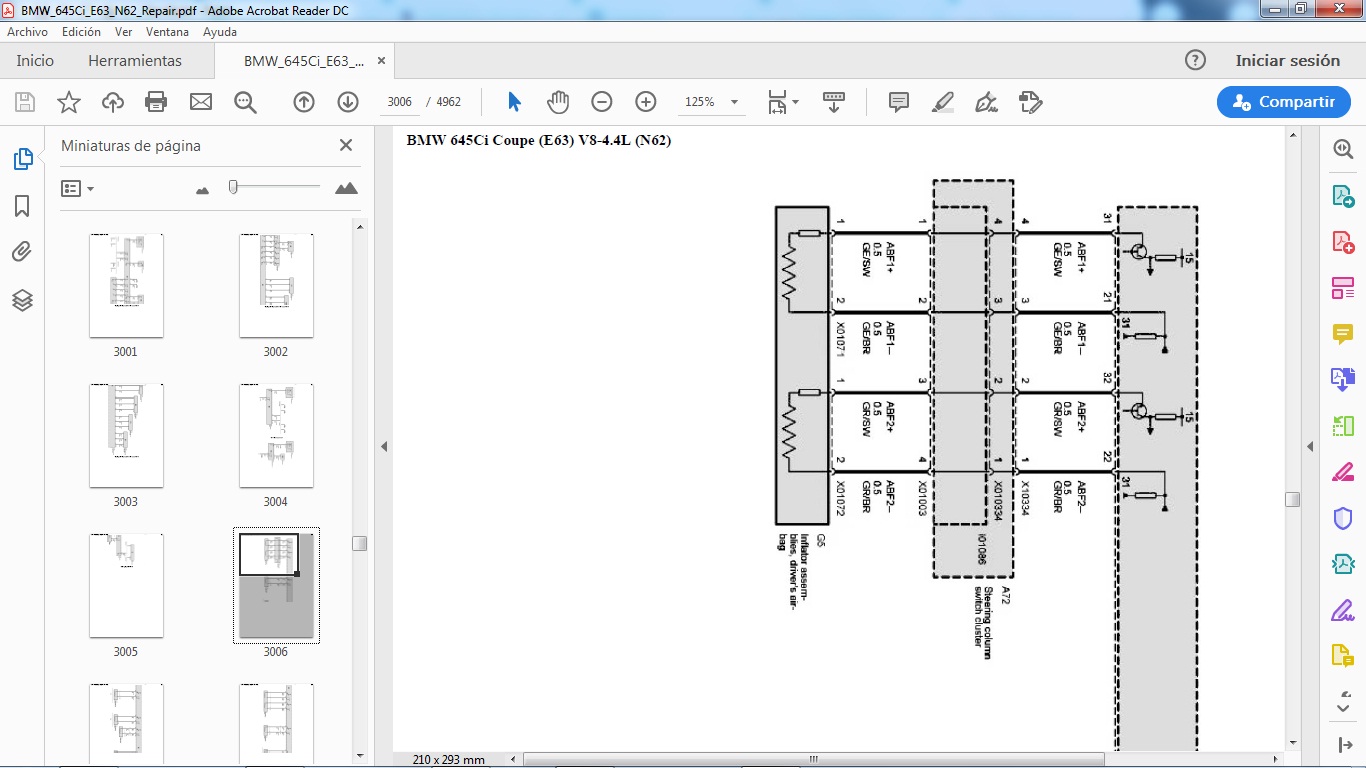Upload the file with the cloud icon
Image resolution: width=1366 pixels, height=768 pixels.
[113, 102]
